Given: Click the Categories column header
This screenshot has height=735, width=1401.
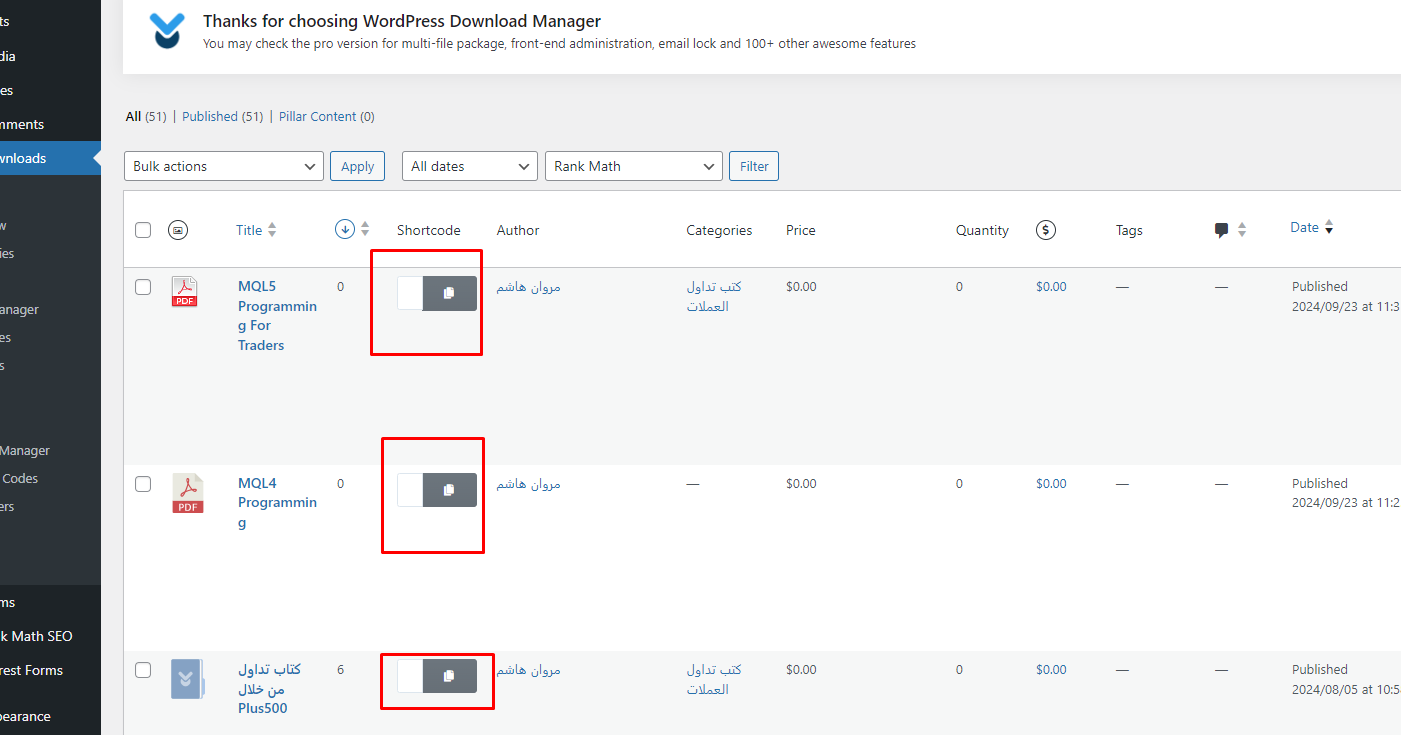Looking at the screenshot, I should [719, 230].
